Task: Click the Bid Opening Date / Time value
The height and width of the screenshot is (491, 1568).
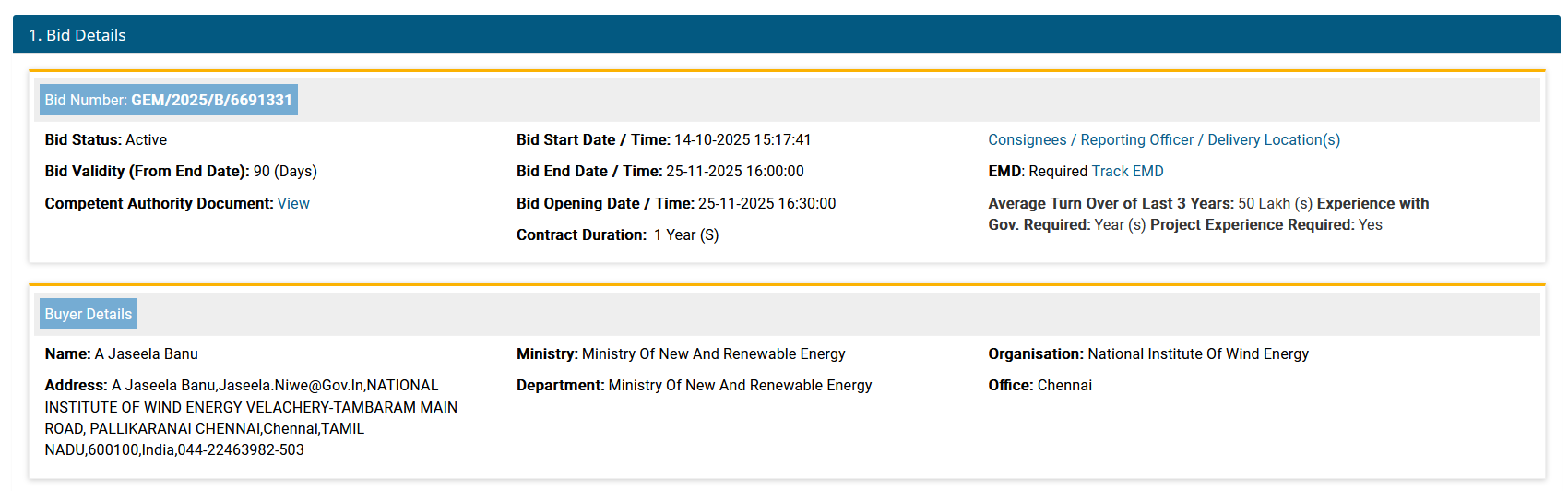Action: pyautogui.click(x=766, y=204)
